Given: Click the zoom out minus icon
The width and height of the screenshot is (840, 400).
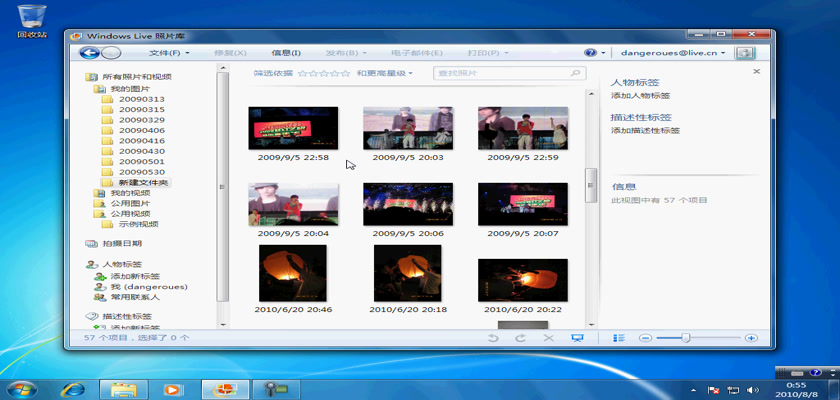Looking at the screenshot, I should tap(646, 338).
